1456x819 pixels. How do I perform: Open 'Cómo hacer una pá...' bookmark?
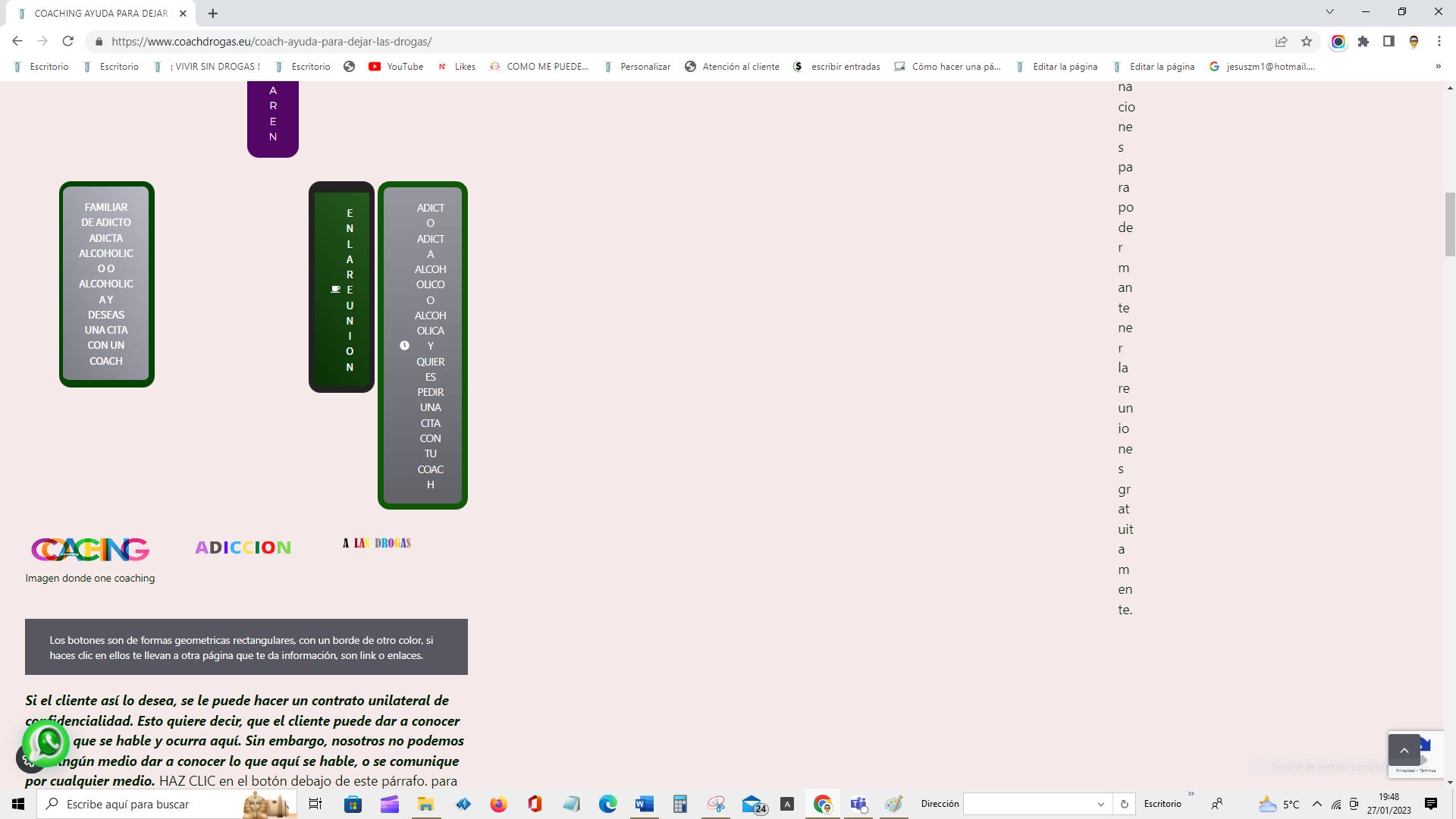(947, 67)
